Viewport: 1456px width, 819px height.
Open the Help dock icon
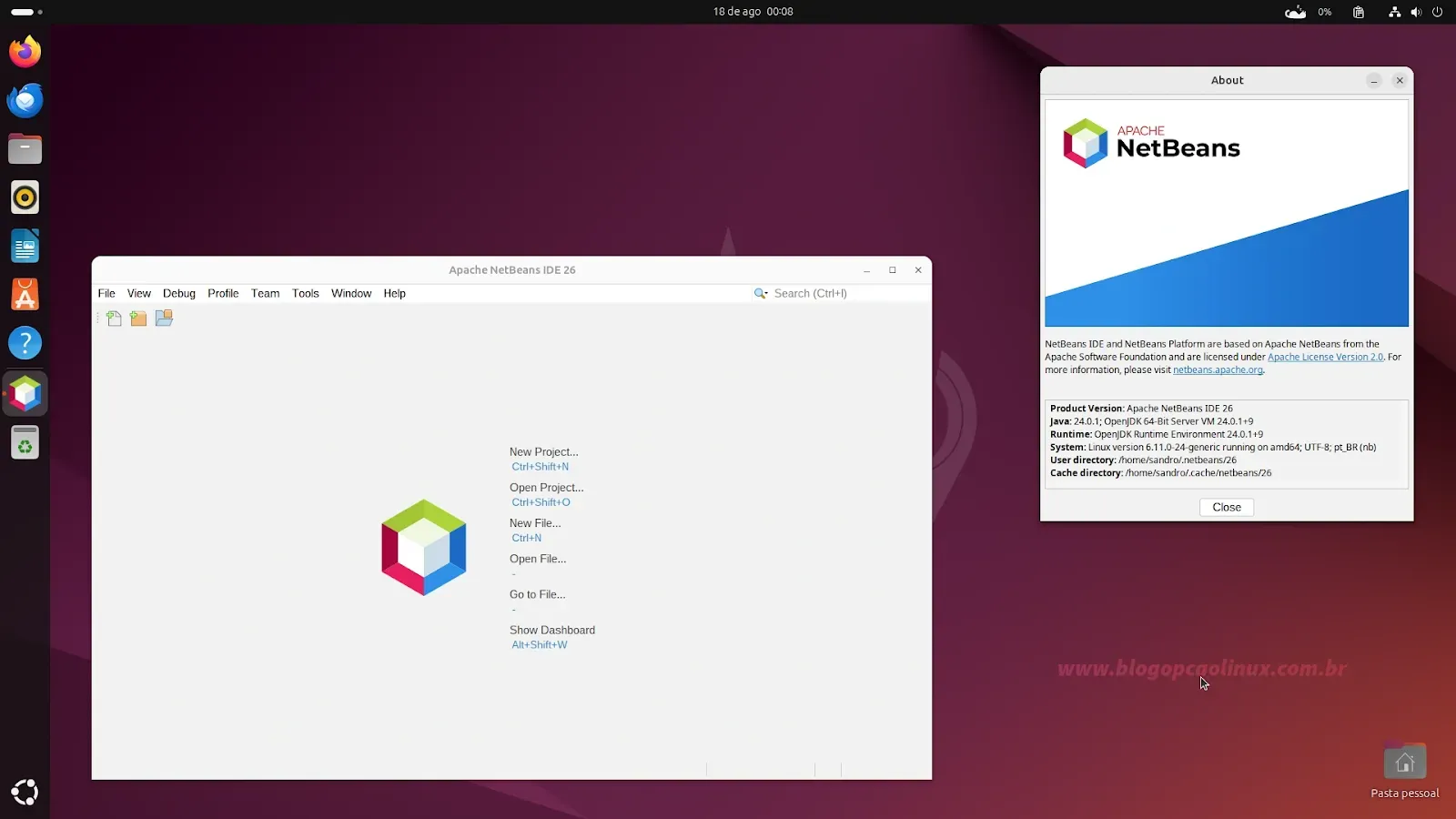click(25, 343)
